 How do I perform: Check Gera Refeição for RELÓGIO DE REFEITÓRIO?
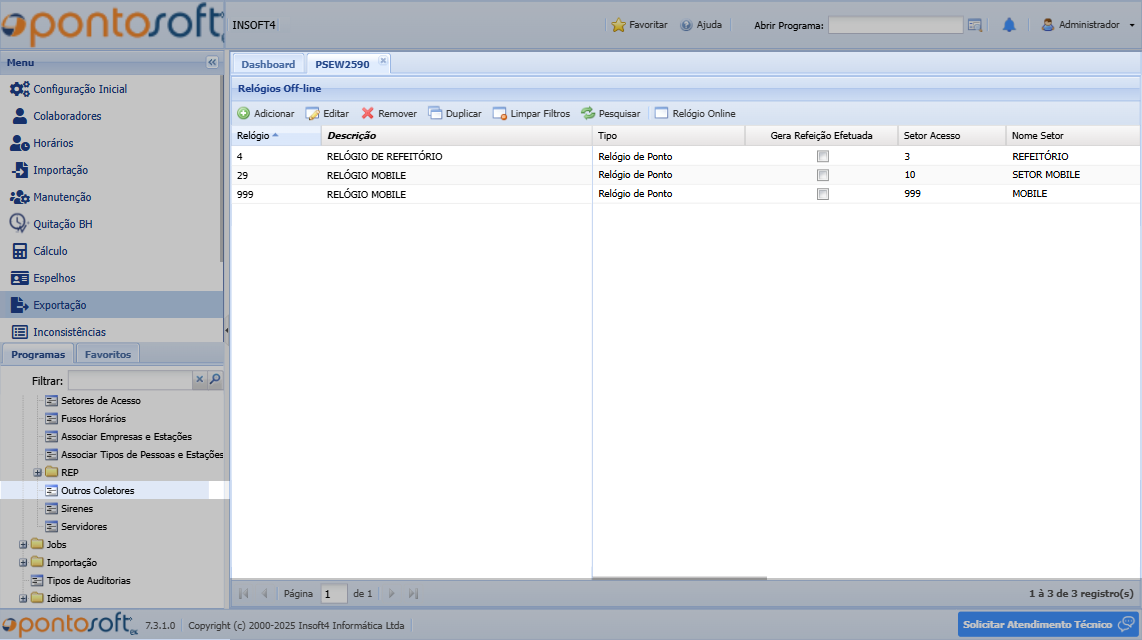pyautogui.click(x=823, y=157)
